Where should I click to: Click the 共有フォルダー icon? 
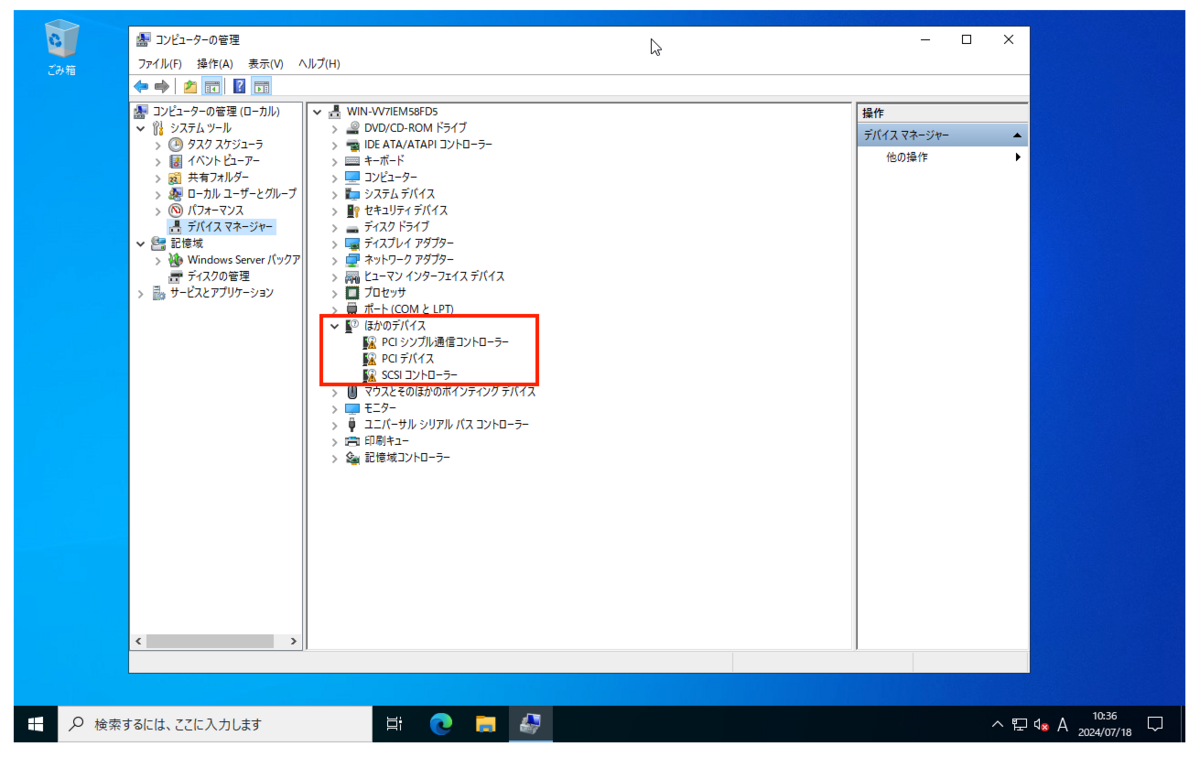pos(176,178)
